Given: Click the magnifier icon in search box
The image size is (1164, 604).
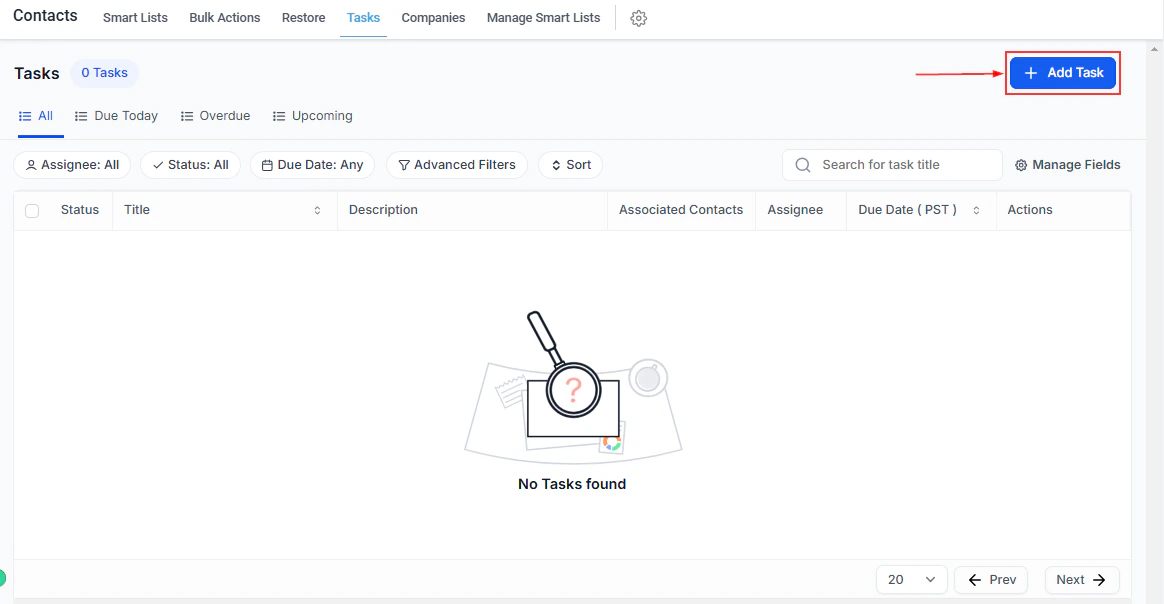Looking at the screenshot, I should click(802, 165).
